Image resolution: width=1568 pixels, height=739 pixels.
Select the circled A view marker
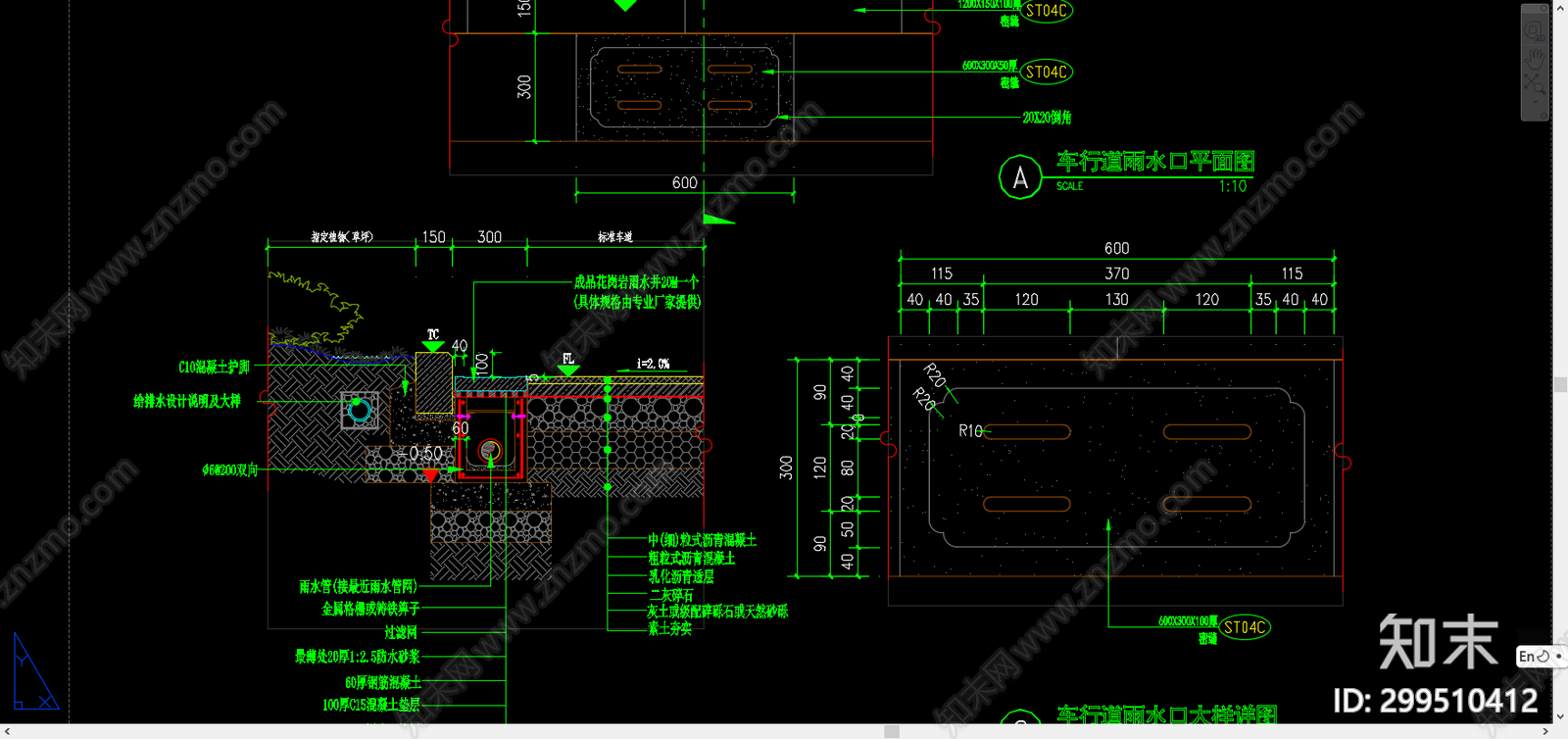point(1020,177)
